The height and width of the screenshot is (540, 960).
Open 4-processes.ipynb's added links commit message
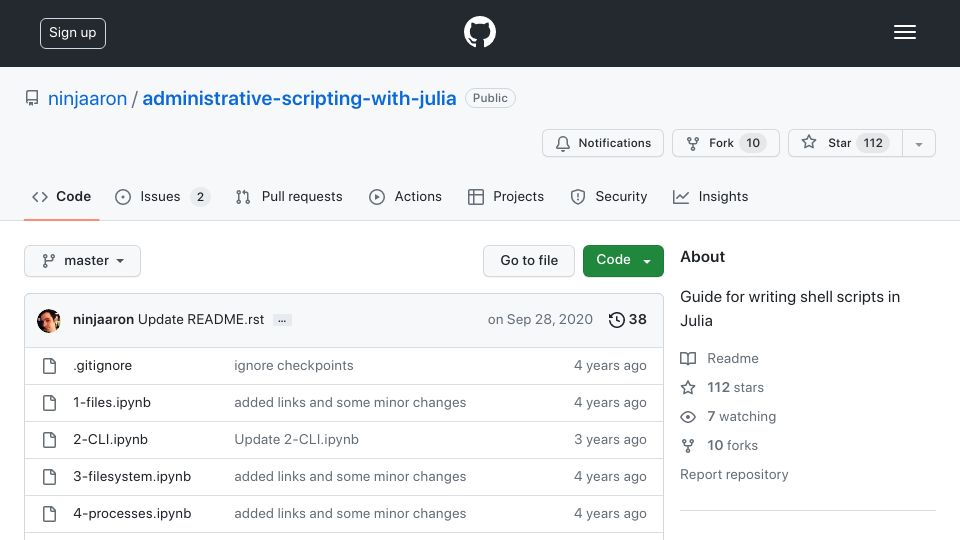(350, 514)
